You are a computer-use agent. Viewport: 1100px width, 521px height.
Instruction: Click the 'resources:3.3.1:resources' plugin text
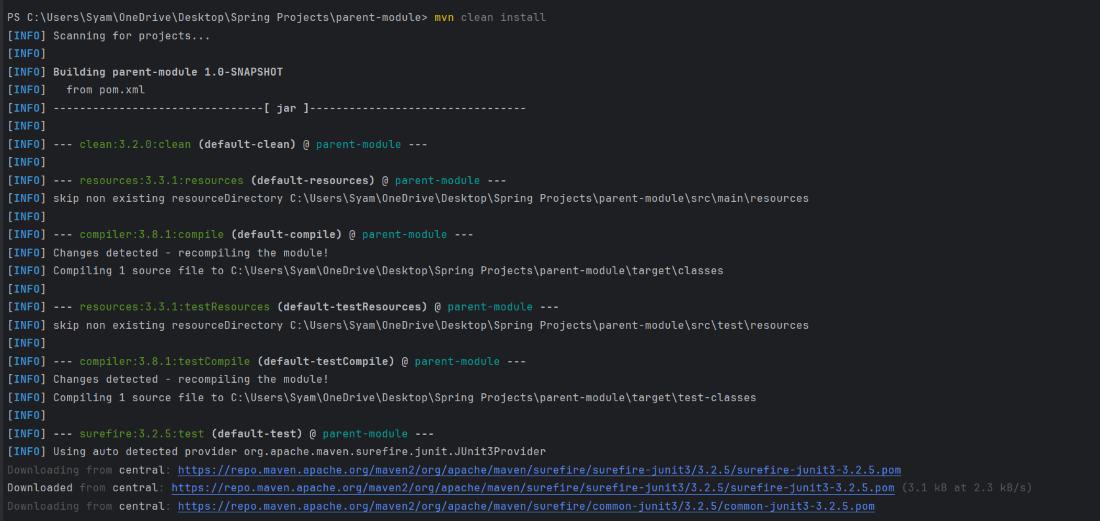[161, 180]
